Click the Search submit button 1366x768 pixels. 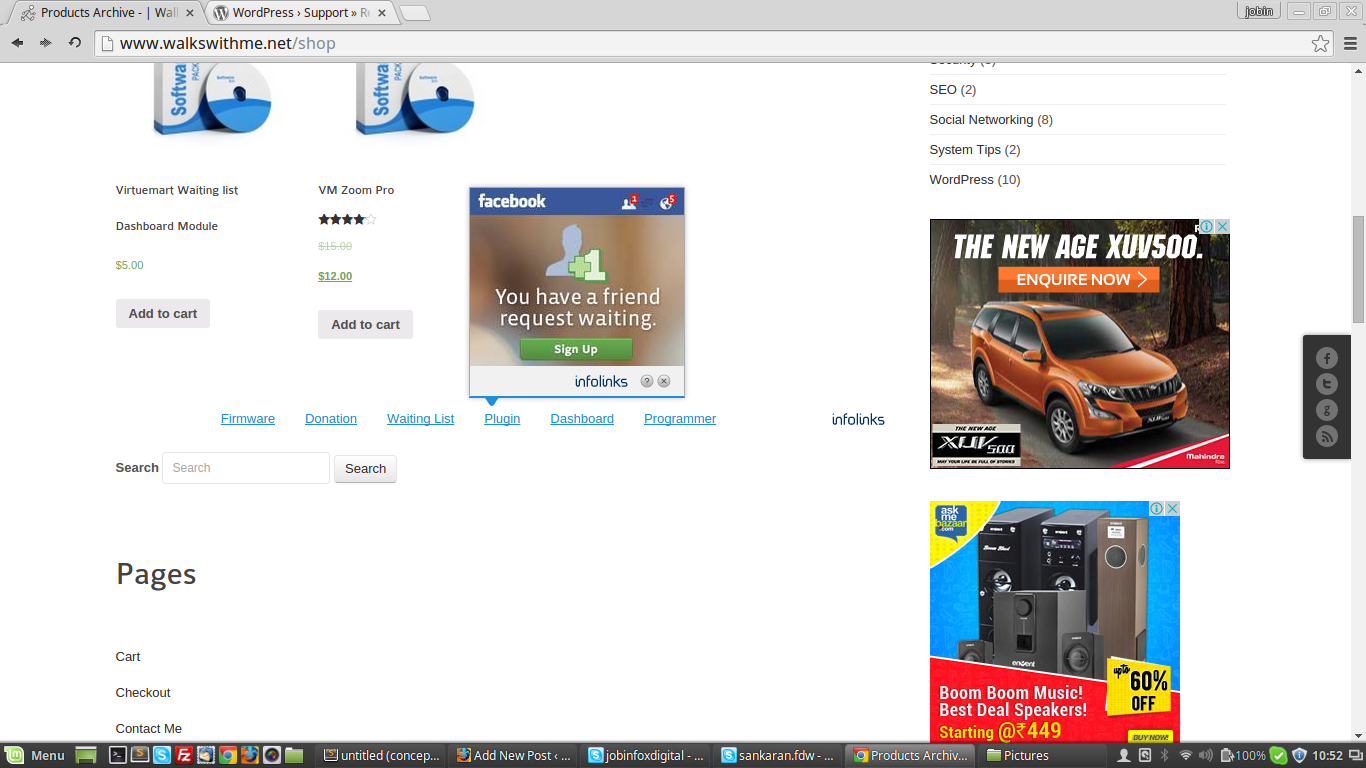[x=365, y=468]
